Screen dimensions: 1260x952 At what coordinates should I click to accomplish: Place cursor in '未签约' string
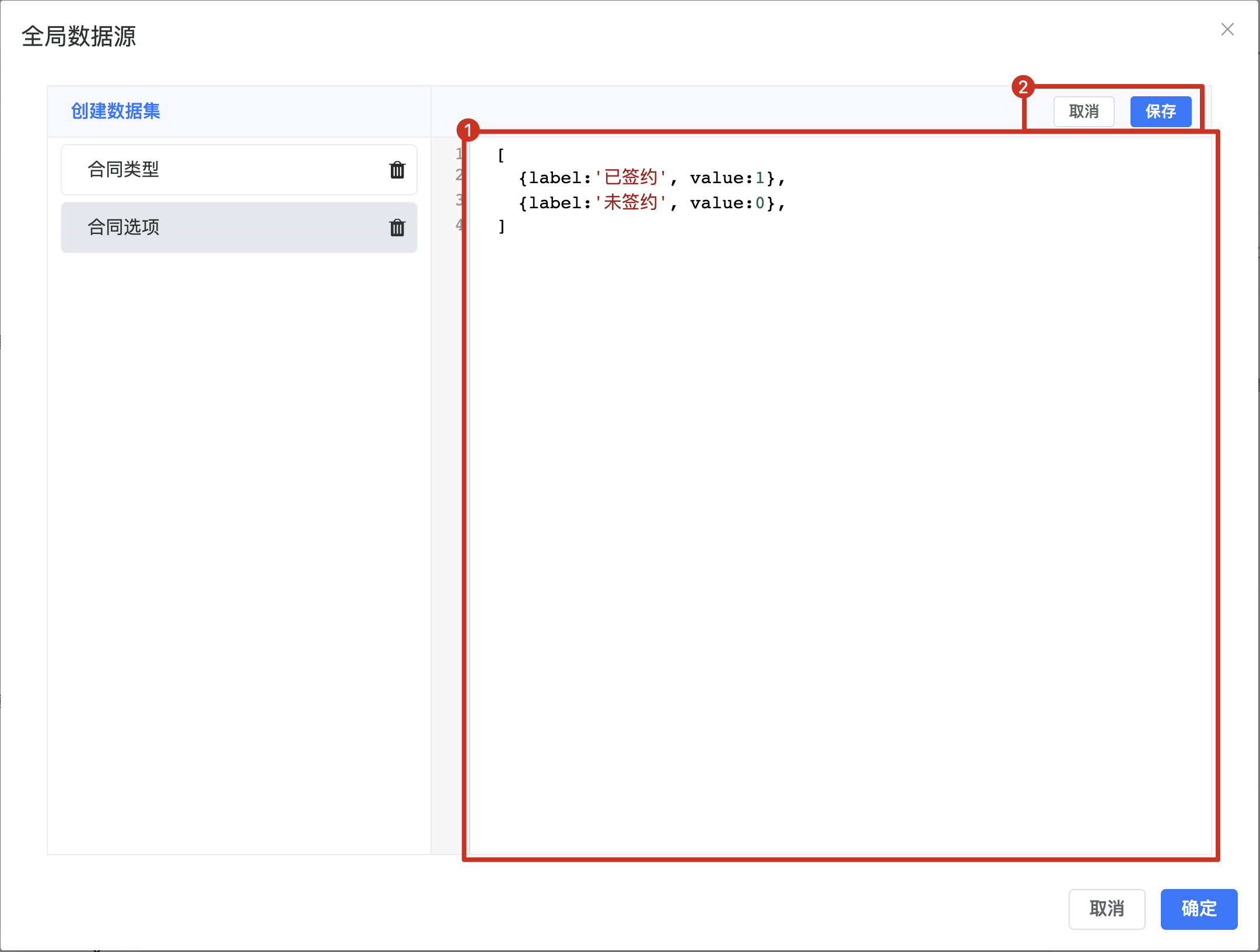point(630,202)
